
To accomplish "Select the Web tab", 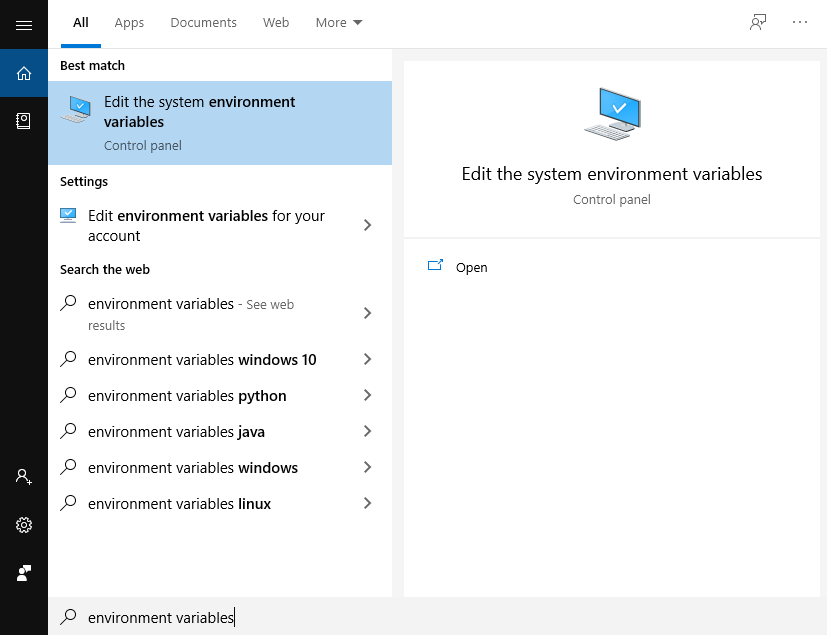I will pos(276,22).
